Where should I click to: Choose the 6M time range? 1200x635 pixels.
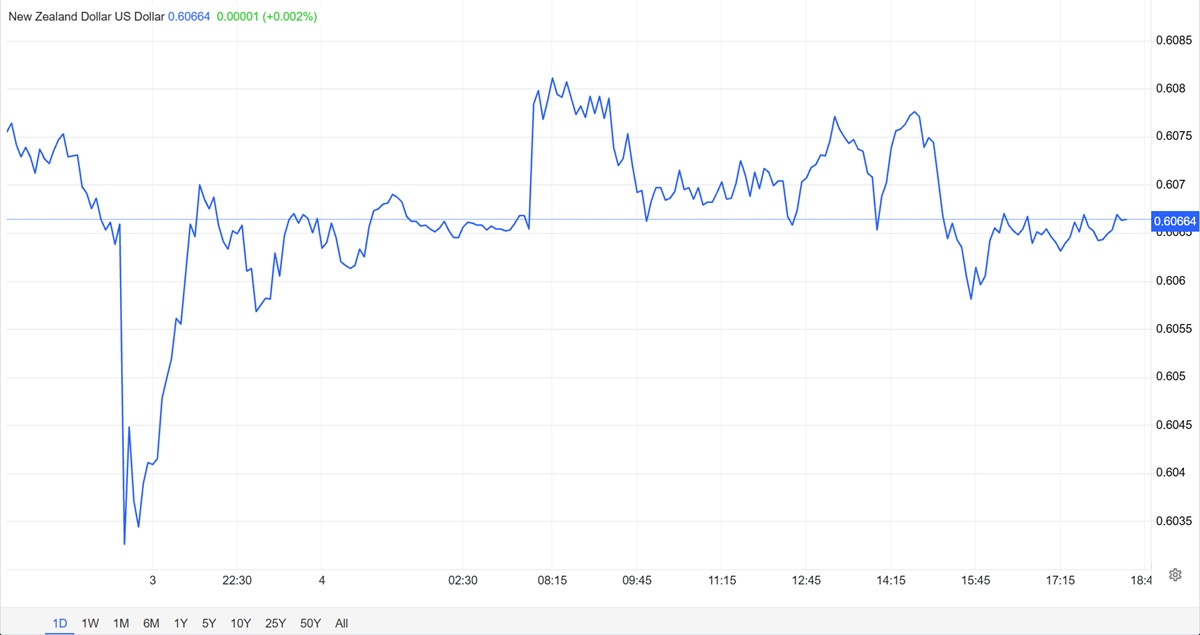[151, 623]
